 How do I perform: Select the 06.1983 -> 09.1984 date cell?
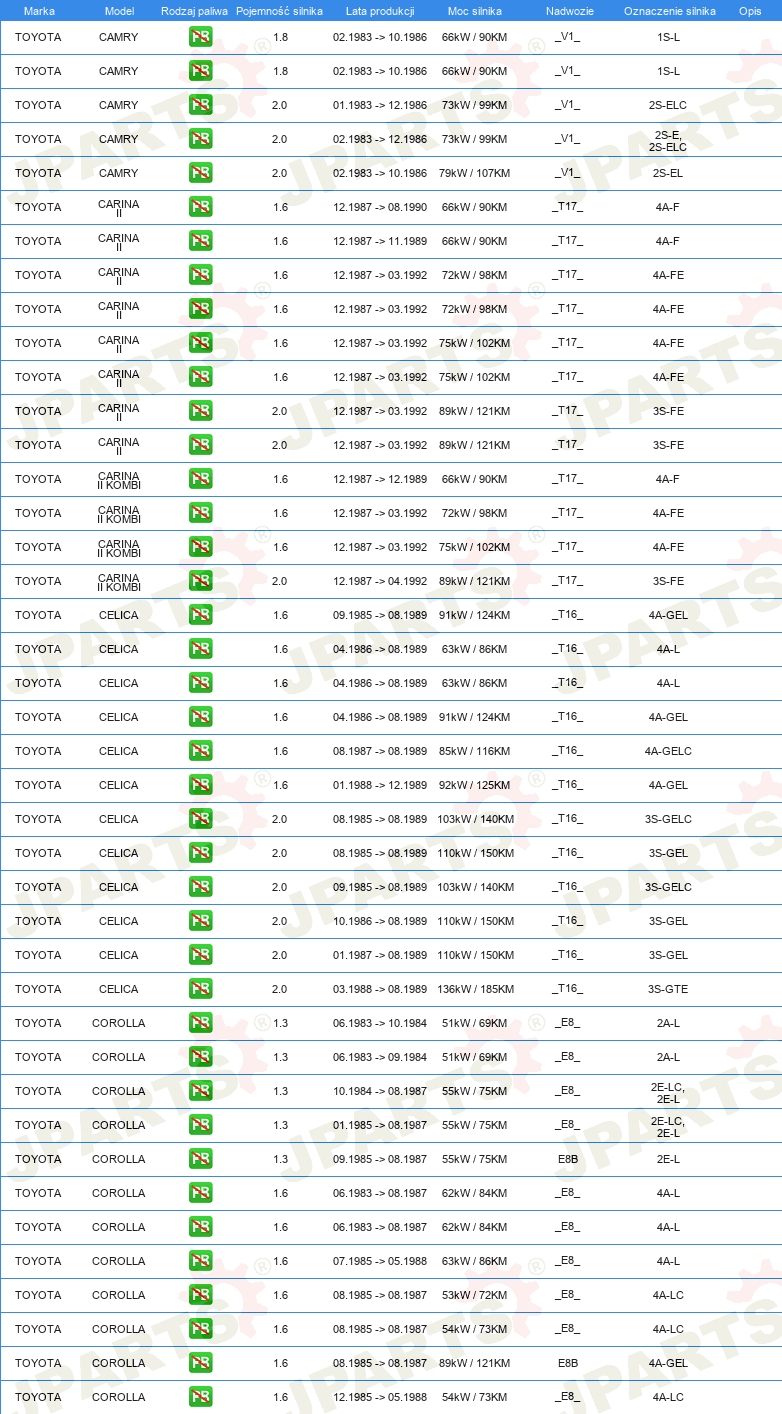coord(380,1057)
